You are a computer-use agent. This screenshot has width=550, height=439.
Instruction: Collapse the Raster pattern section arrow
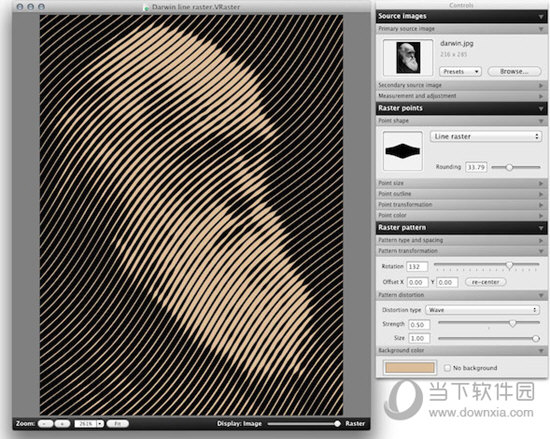pyautogui.click(x=541, y=228)
